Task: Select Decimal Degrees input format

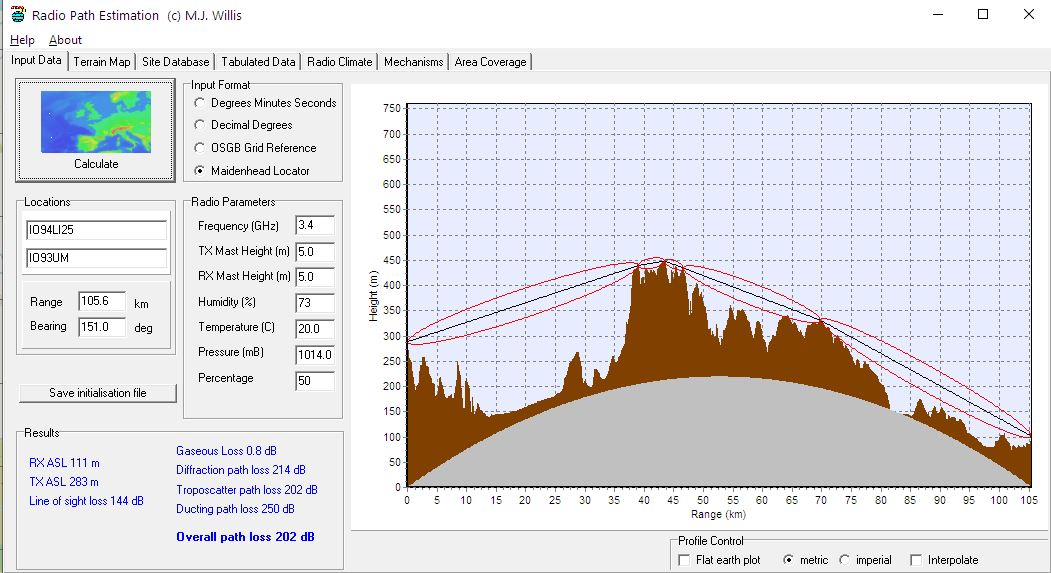Action: [x=201, y=125]
